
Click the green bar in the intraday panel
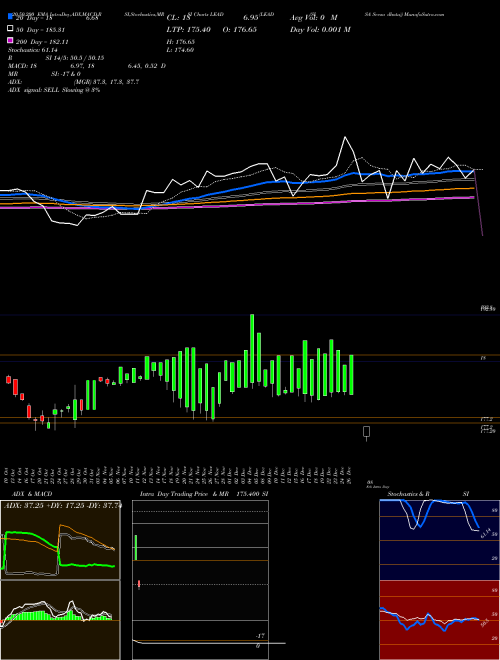click(x=136, y=548)
